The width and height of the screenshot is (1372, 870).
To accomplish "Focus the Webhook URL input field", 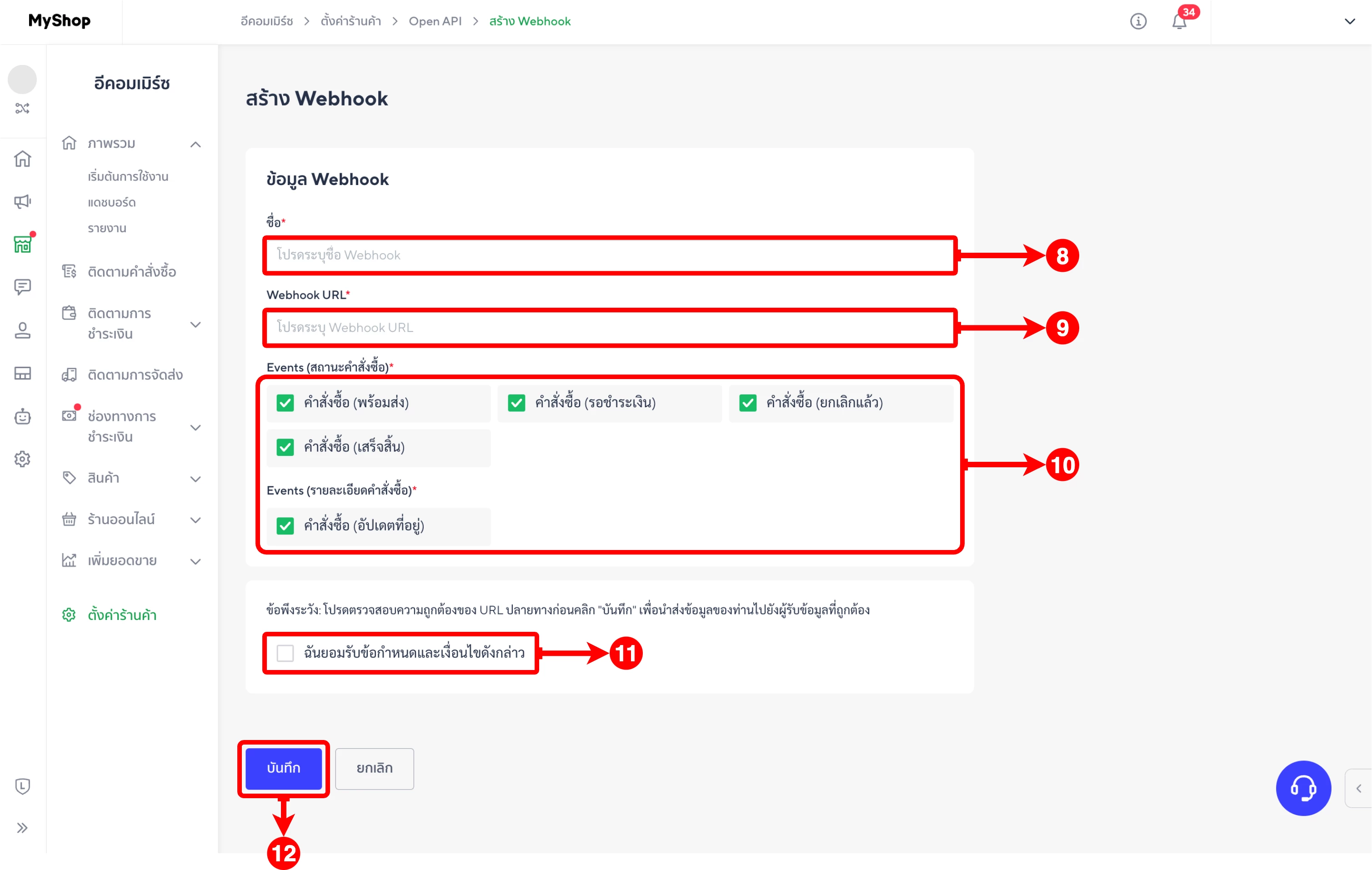I will [610, 328].
